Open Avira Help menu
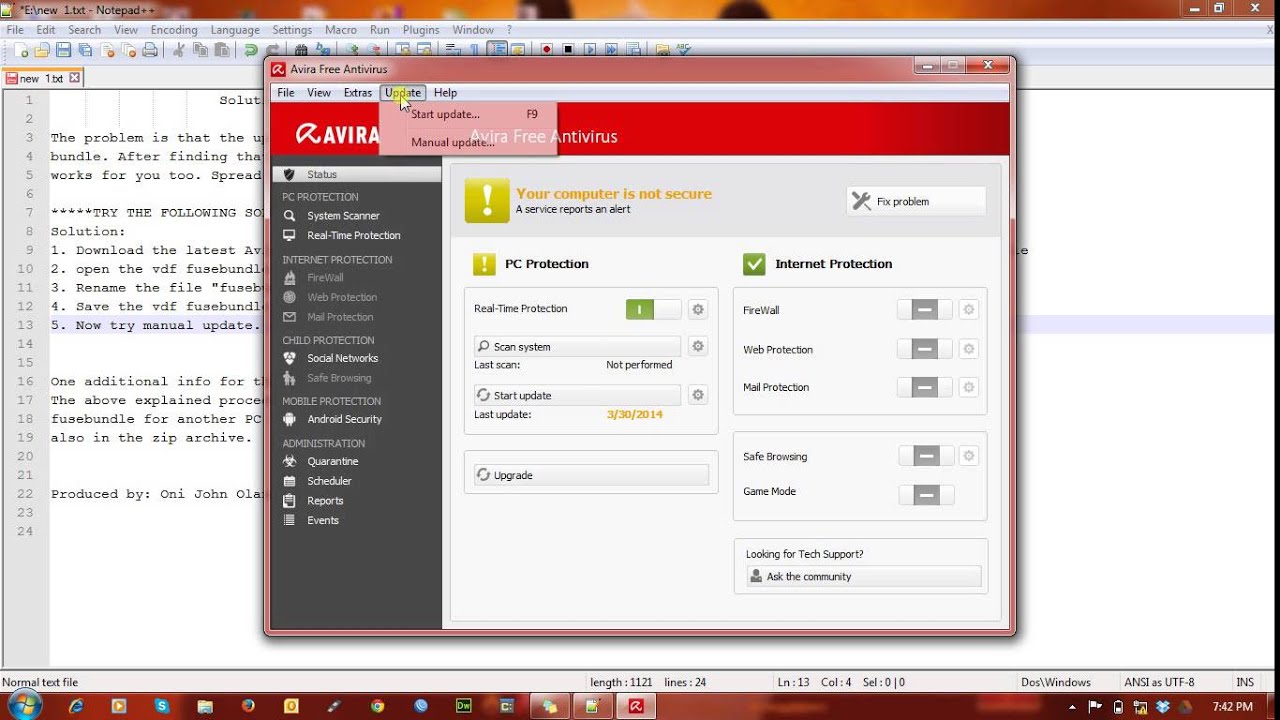The image size is (1280, 720). [445, 93]
